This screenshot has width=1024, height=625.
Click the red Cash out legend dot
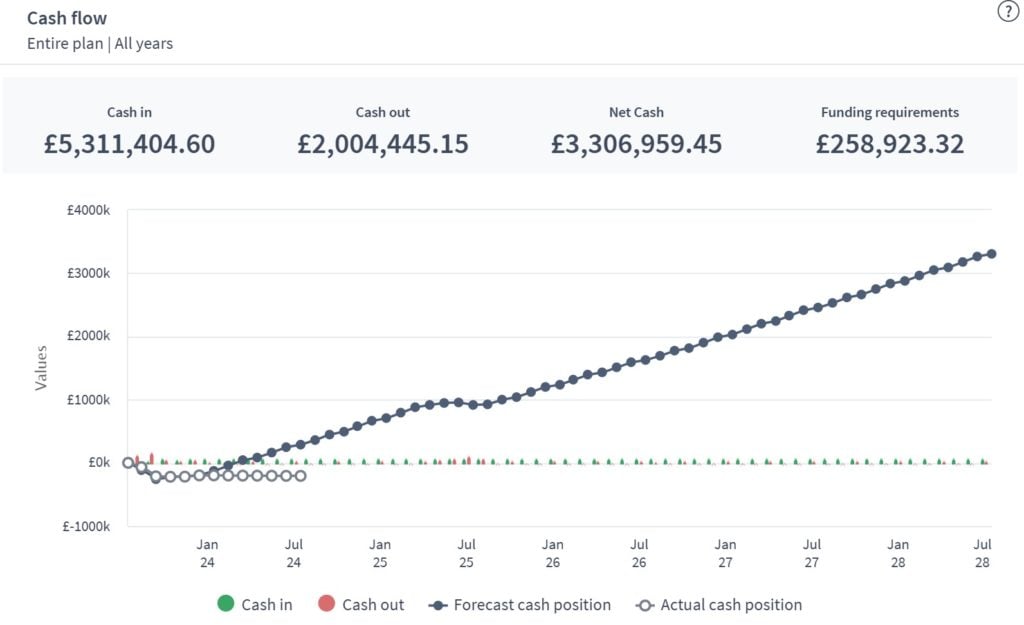pyautogui.click(x=326, y=604)
